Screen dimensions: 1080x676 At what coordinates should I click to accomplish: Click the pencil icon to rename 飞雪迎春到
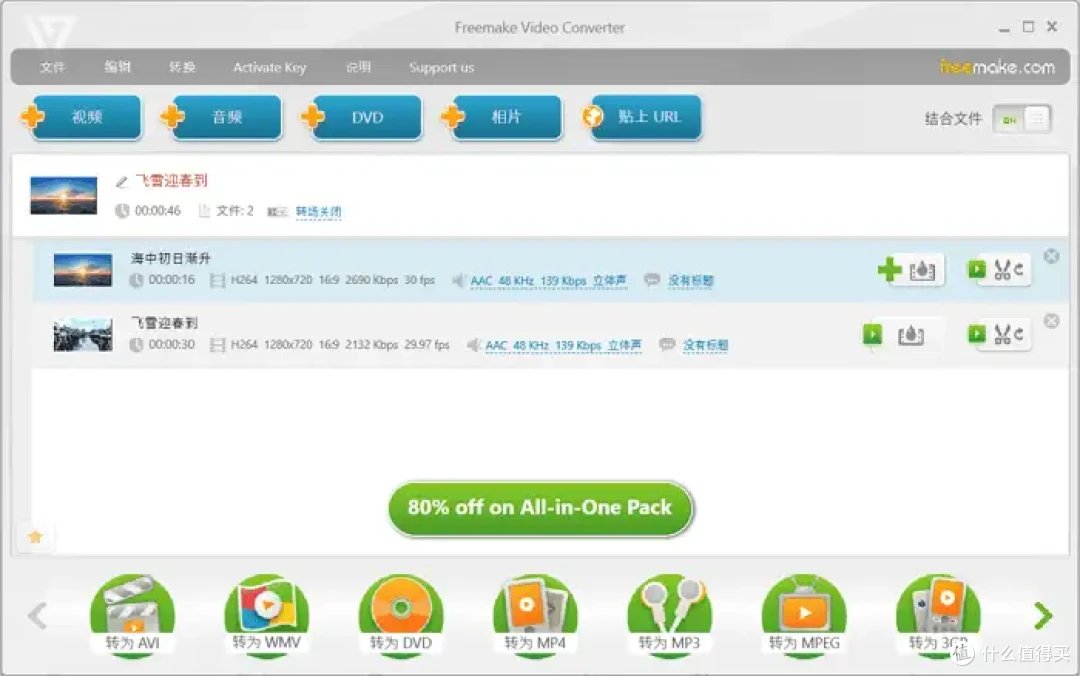tap(121, 182)
